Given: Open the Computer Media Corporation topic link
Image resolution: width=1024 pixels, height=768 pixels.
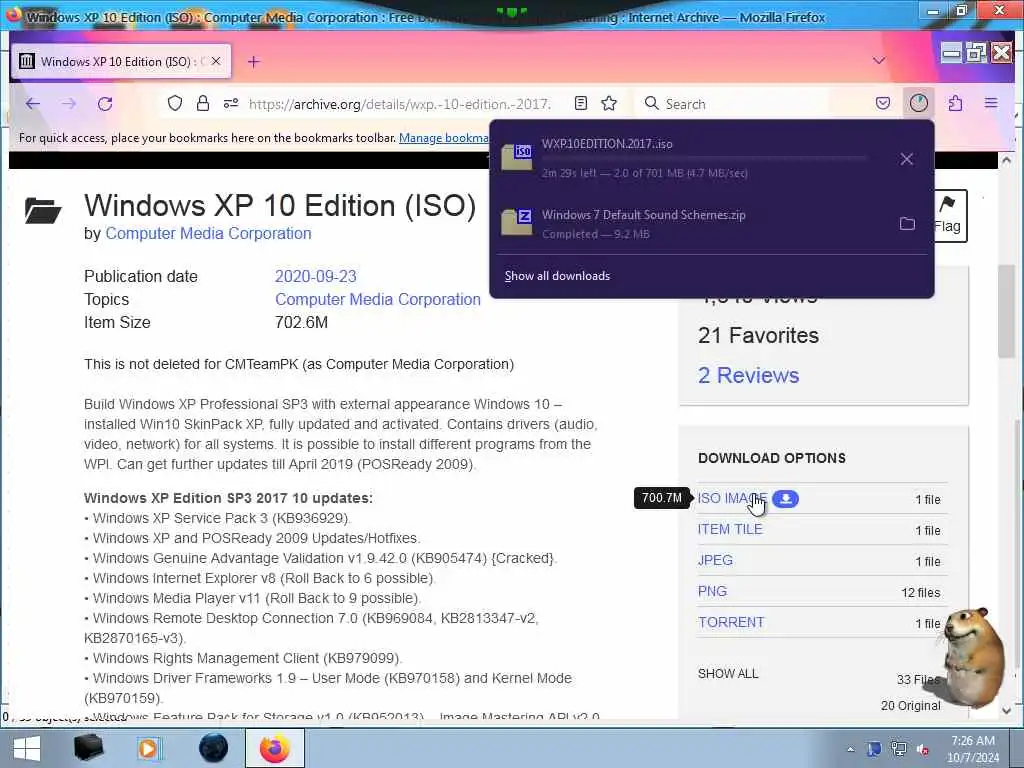Looking at the screenshot, I should [x=377, y=299].
